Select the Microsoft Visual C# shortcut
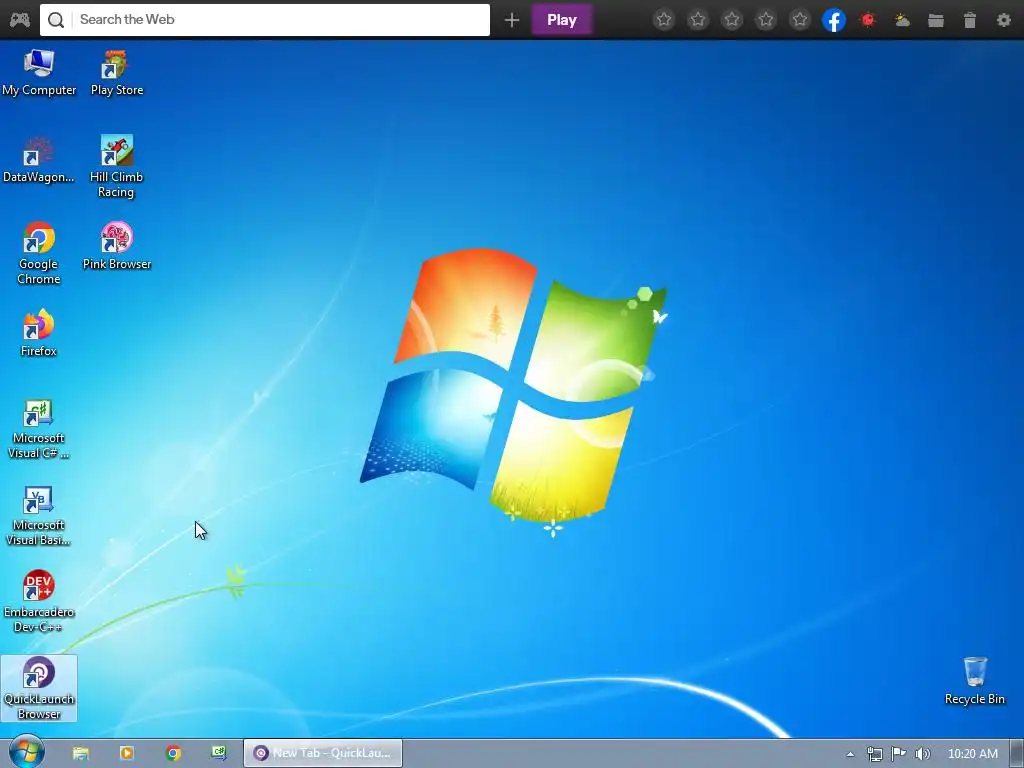 coord(39,430)
